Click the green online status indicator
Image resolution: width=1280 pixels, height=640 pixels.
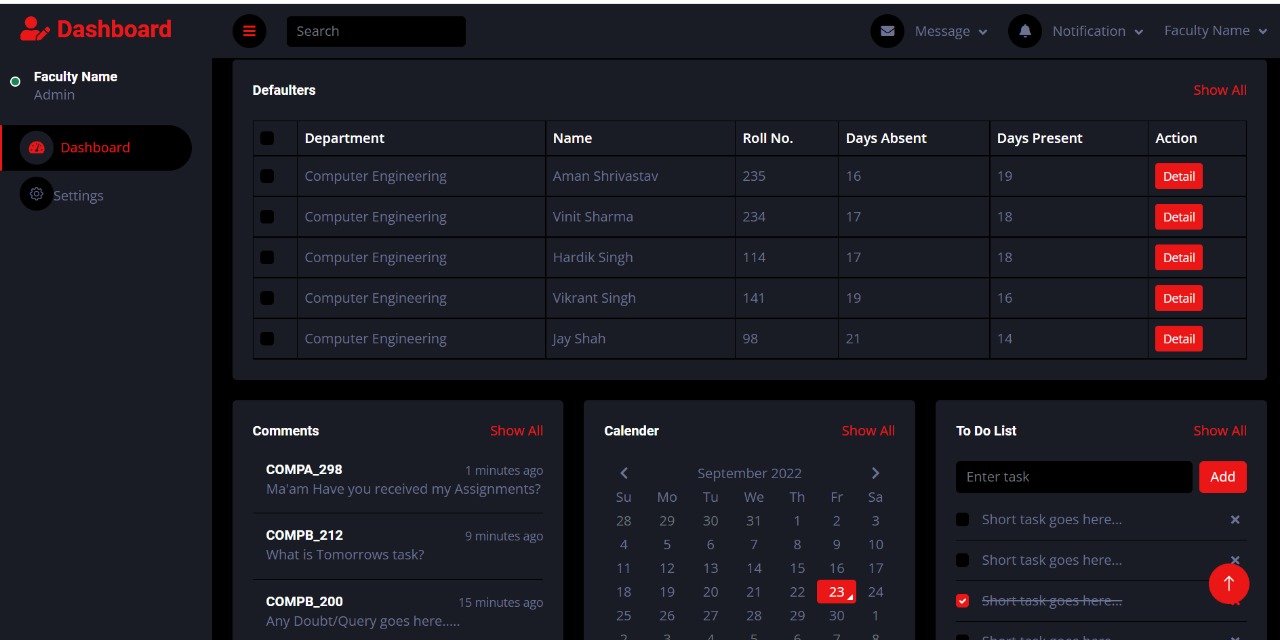click(x=15, y=81)
